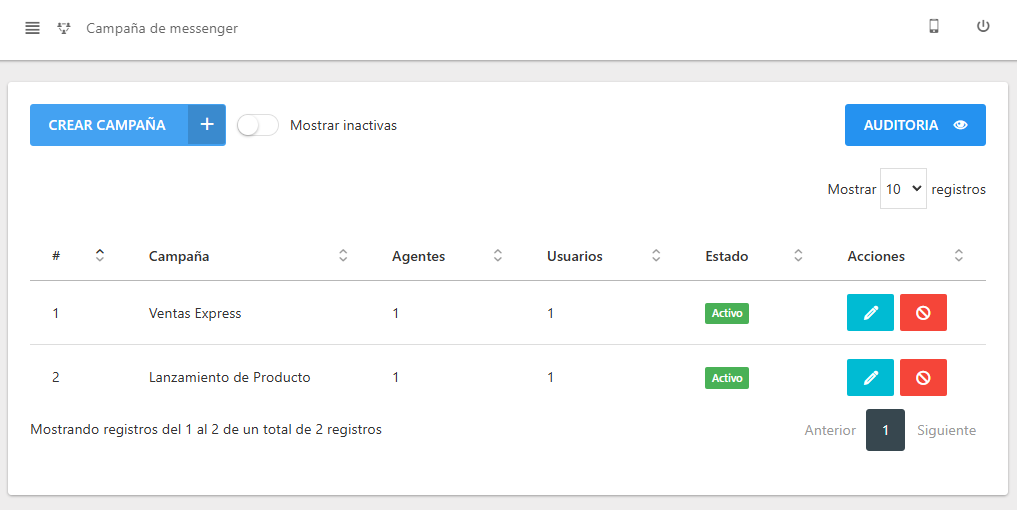Screen dimensions: 1017x510
Task: Edit the Lanzamiento de Producto campaign
Action: (870, 377)
